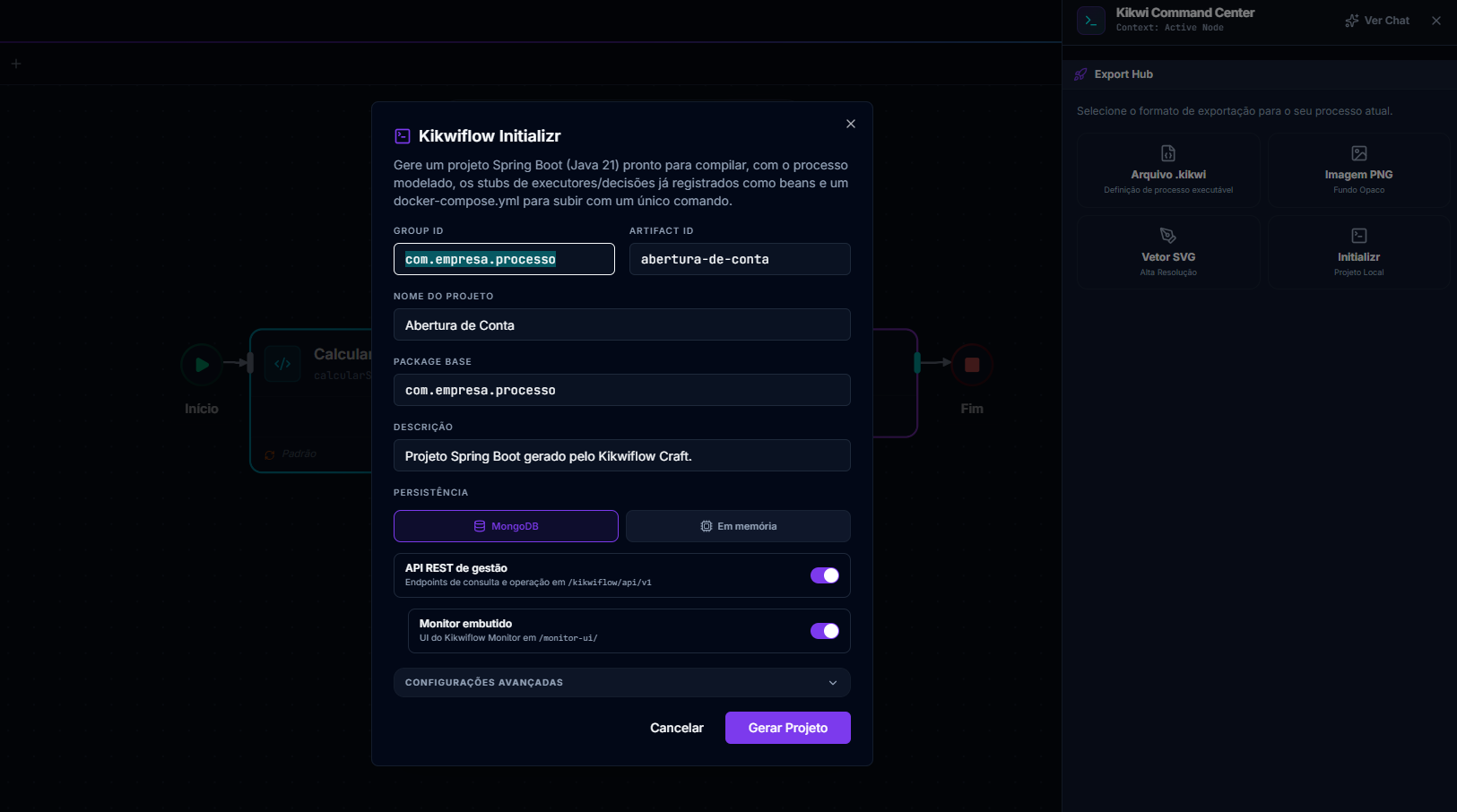Click the Configurações Avançadas chevron arrow
This screenshot has width=1457, height=812.
833,683
